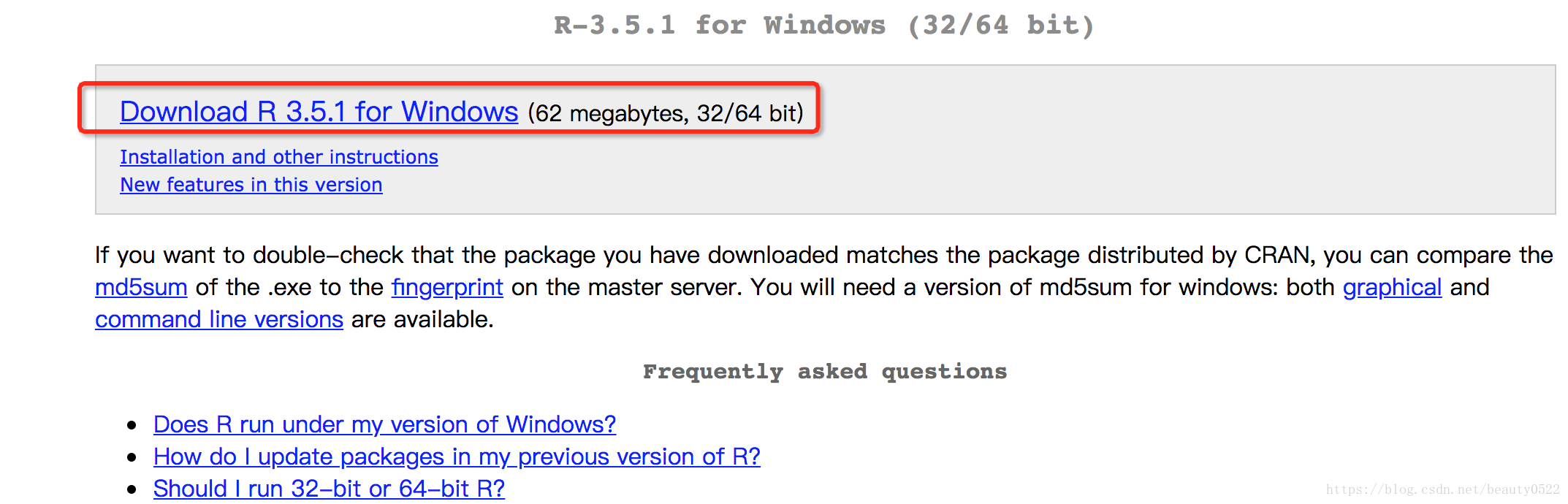Open the command line versions link

tap(218, 319)
